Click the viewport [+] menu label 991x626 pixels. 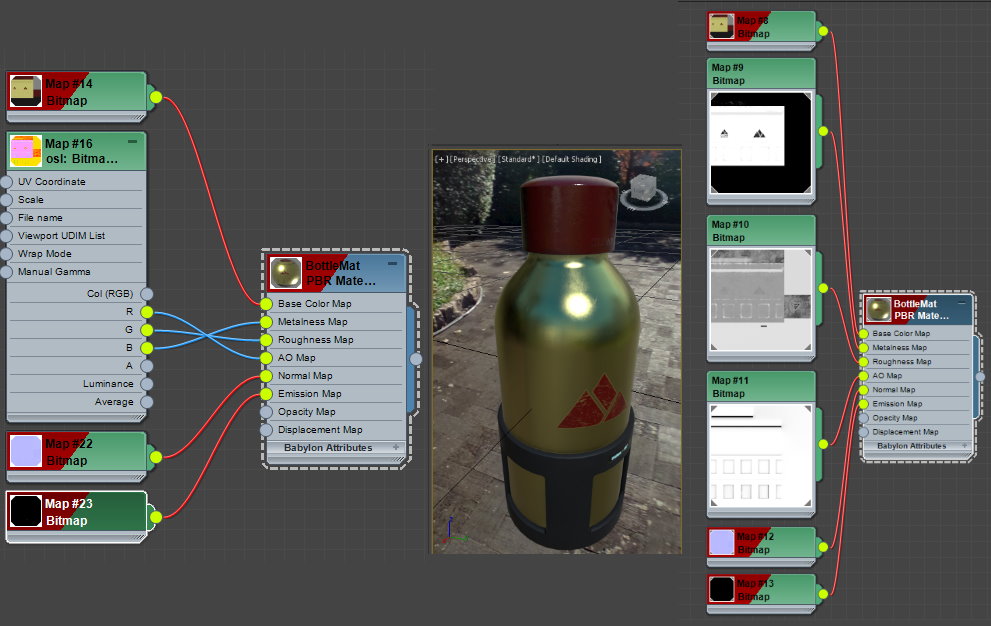pyautogui.click(x=441, y=159)
